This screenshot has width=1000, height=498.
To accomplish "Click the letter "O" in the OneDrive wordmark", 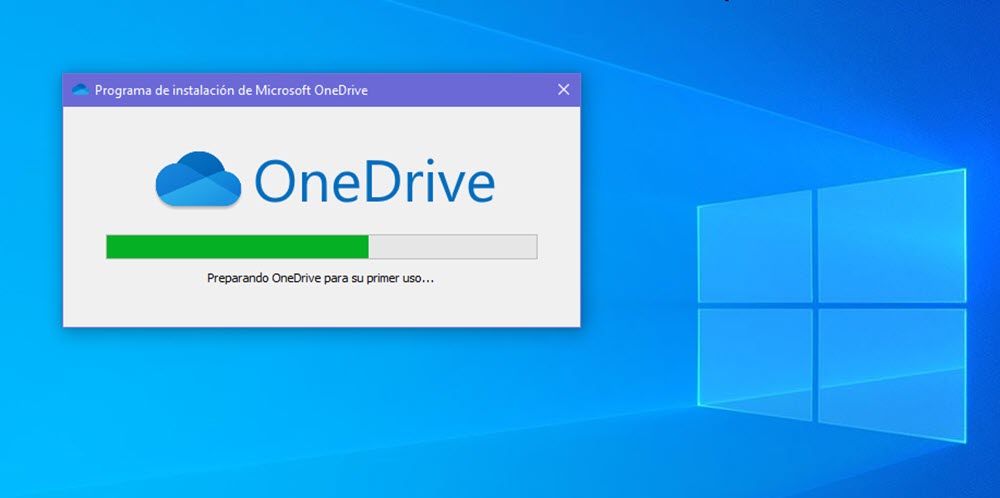I will coord(277,181).
